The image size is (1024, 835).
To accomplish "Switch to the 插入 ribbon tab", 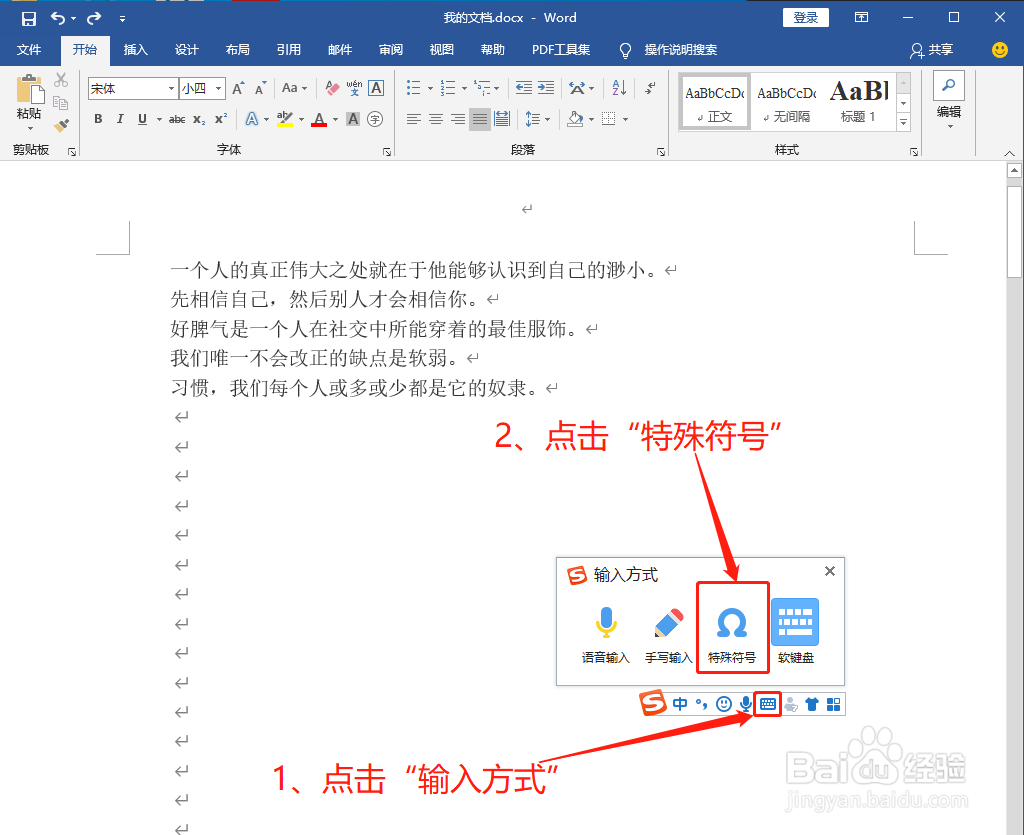I will coord(135,50).
